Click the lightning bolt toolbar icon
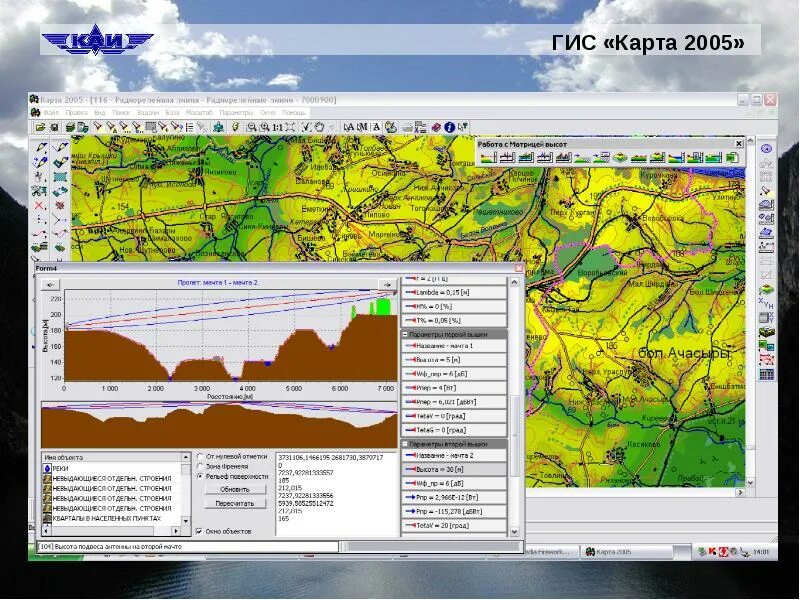The width and height of the screenshot is (800, 600). point(235,127)
